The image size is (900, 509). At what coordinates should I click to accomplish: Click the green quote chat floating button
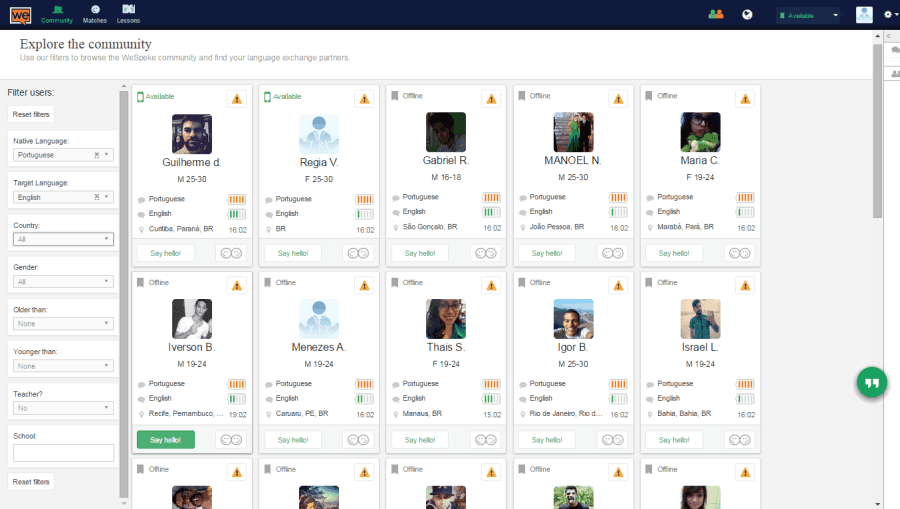(x=871, y=382)
